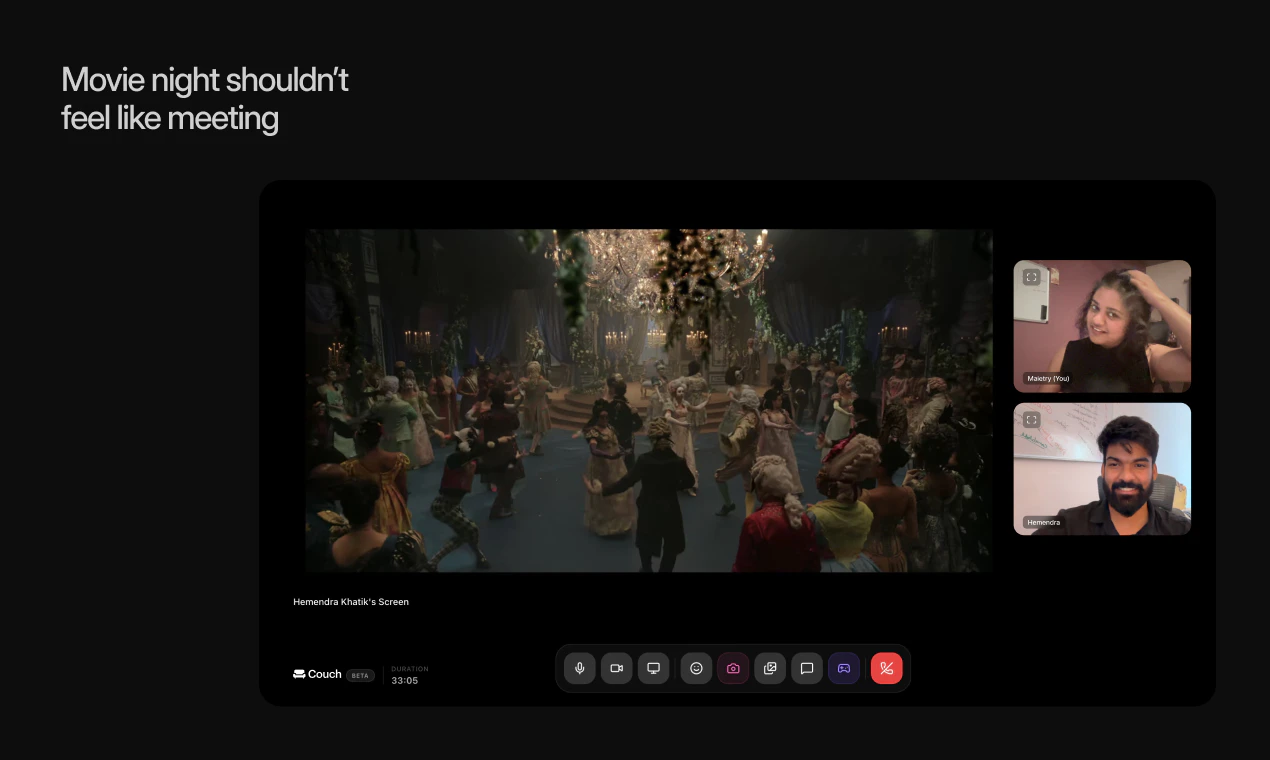Mute the microphone in the call toolbar
The height and width of the screenshot is (760, 1270).
(x=580, y=668)
